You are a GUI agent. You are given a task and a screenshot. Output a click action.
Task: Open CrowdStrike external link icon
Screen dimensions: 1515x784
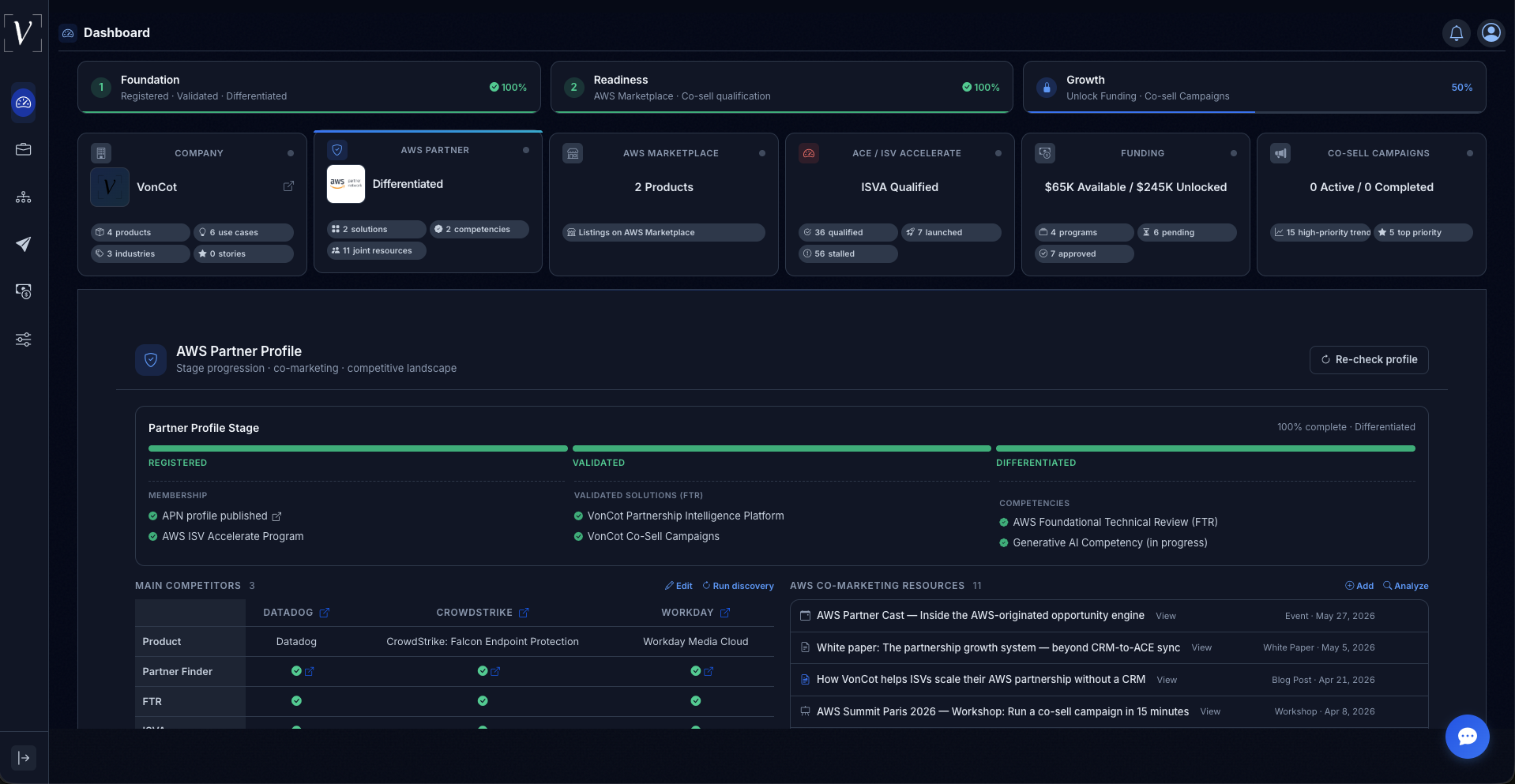[524, 613]
